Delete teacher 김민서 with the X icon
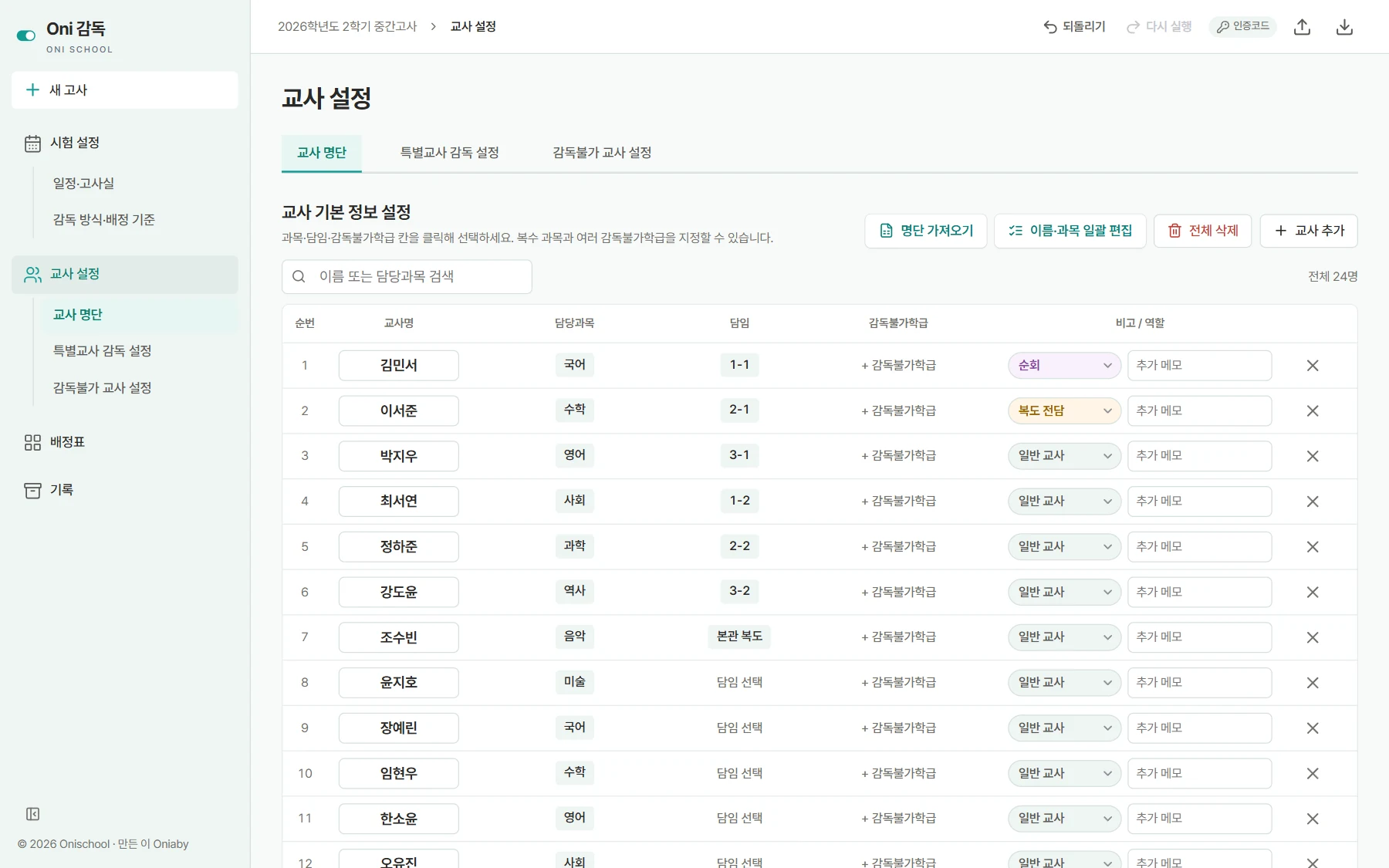 (1313, 366)
